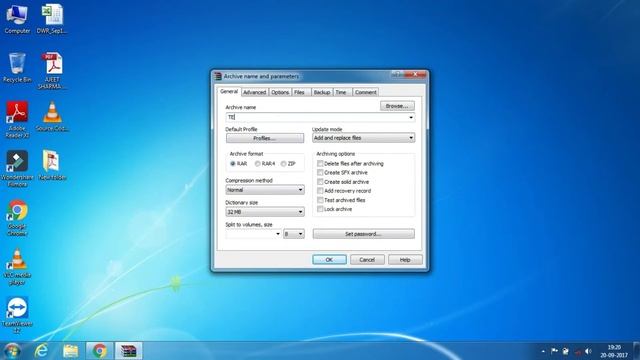
Task: Open the Computer desktop icon
Action: [17, 18]
